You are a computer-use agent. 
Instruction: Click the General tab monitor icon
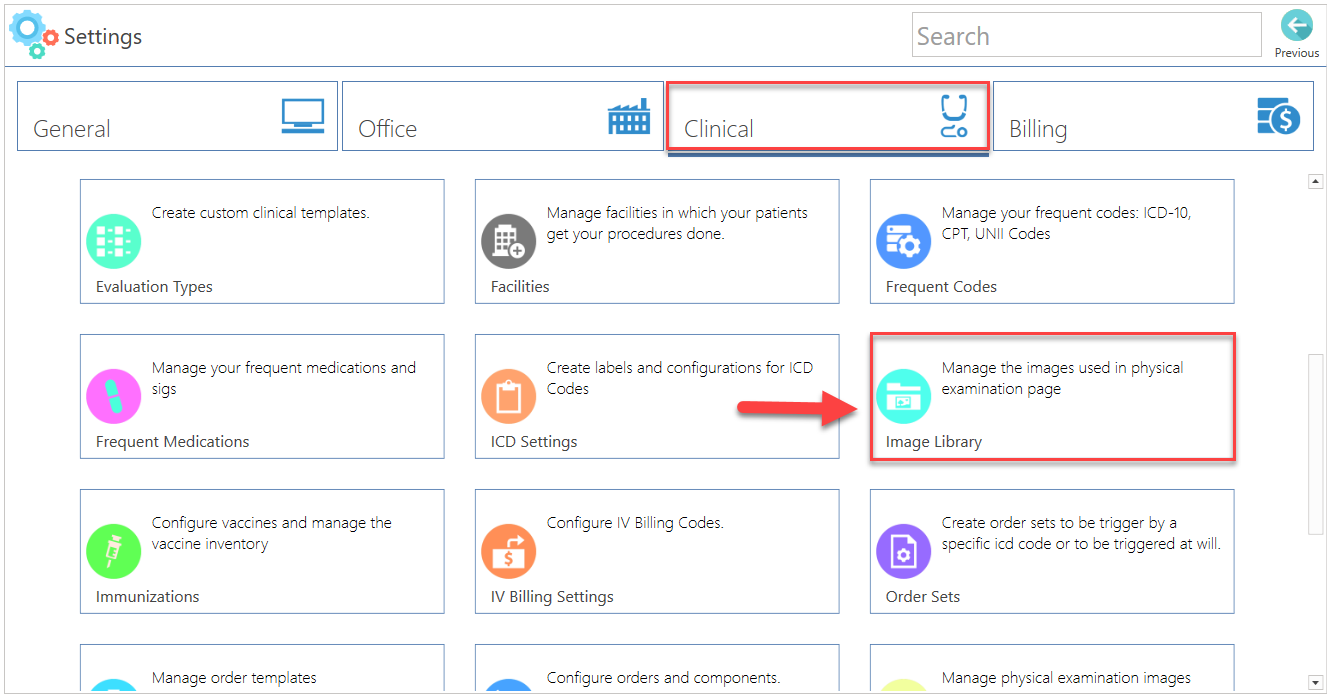(303, 116)
